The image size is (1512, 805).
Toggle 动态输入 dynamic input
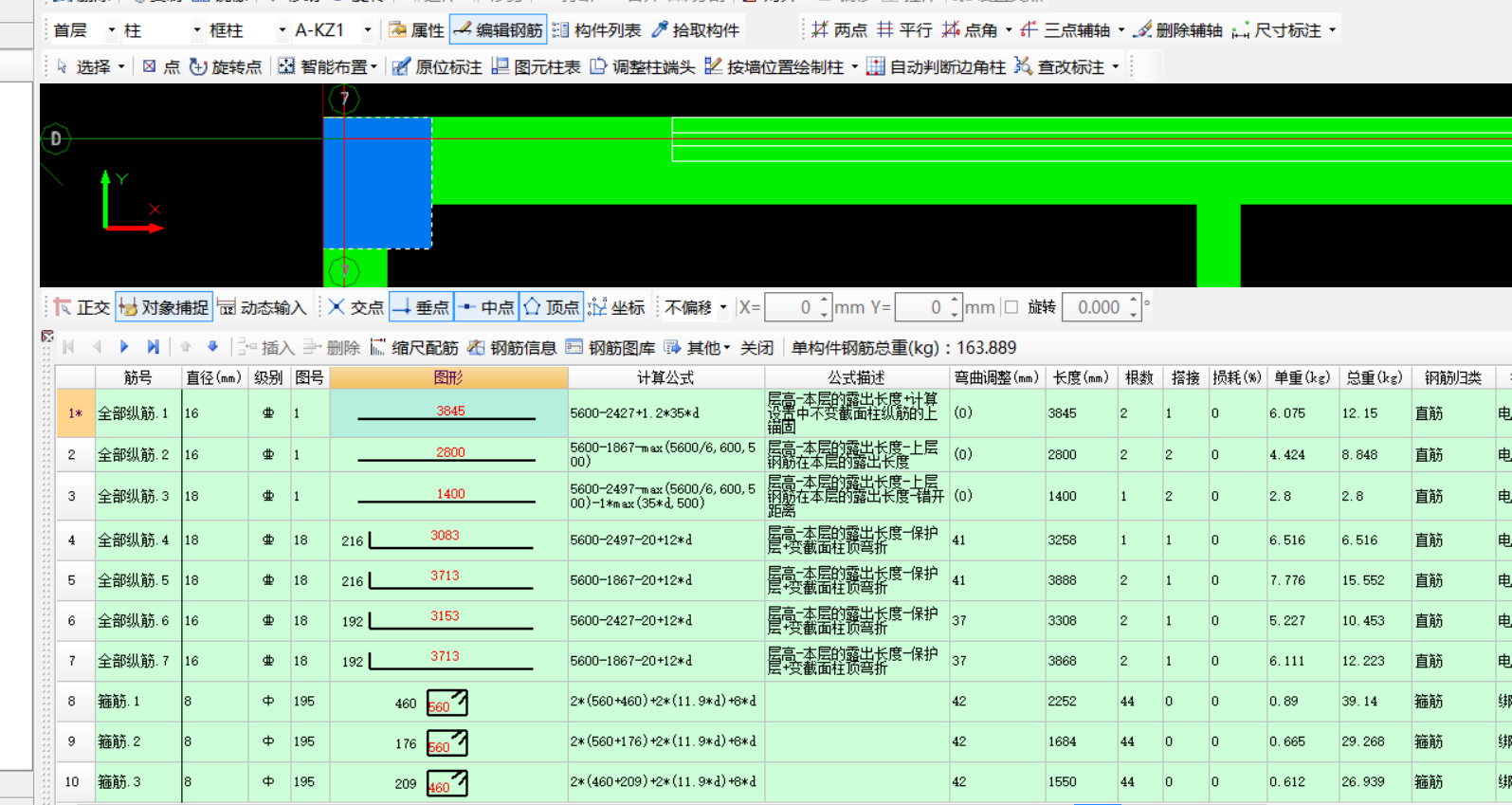(262, 307)
